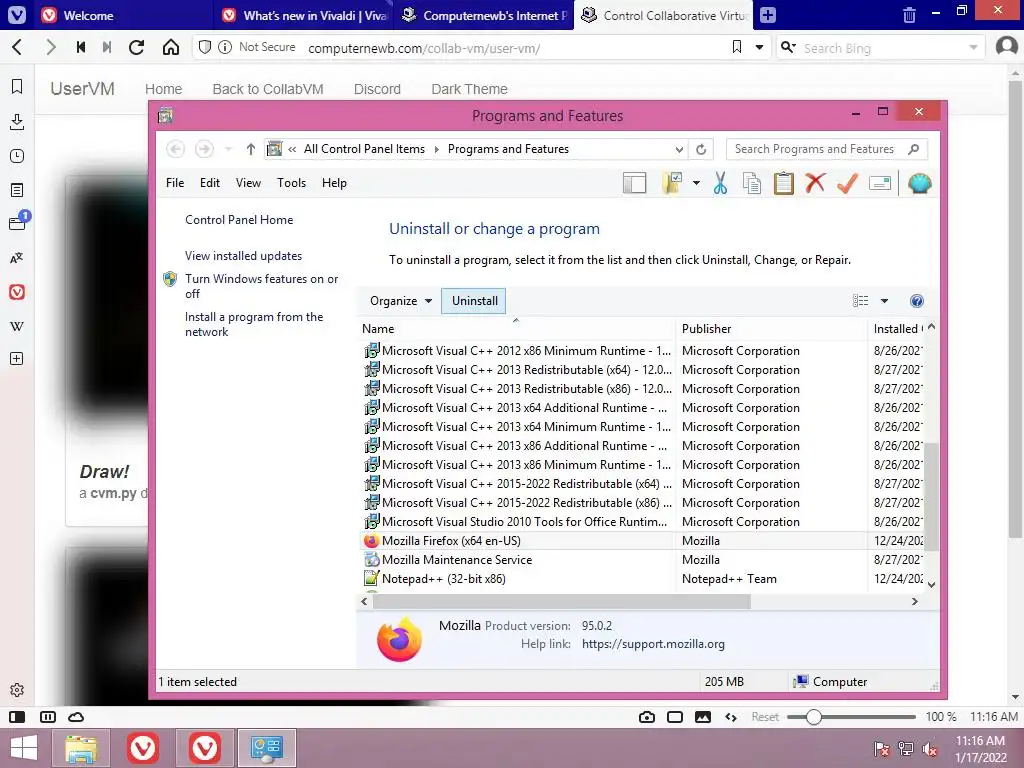Reload the current page

pos(136,47)
